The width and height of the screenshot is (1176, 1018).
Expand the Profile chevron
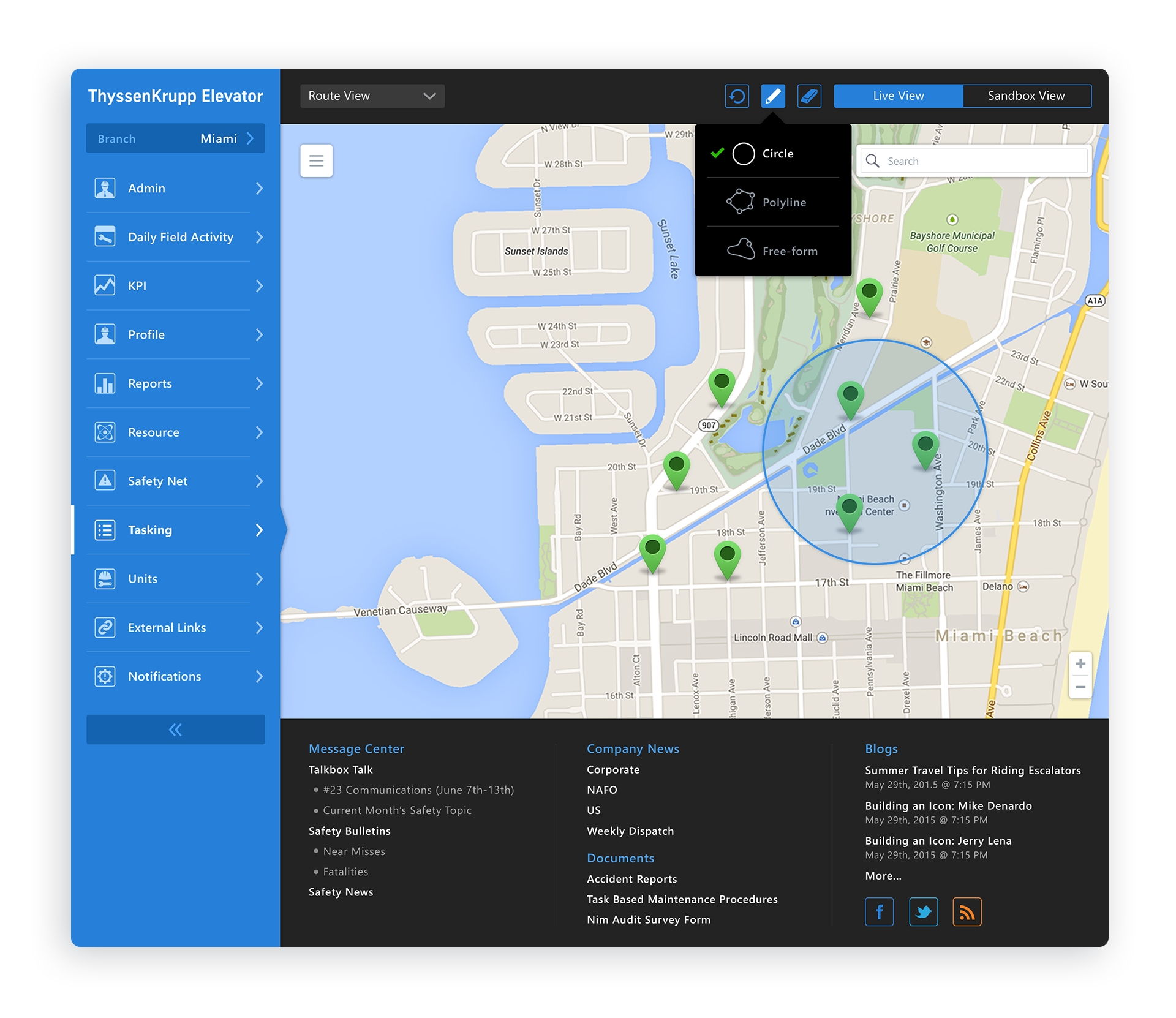pyautogui.click(x=259, y=335)
